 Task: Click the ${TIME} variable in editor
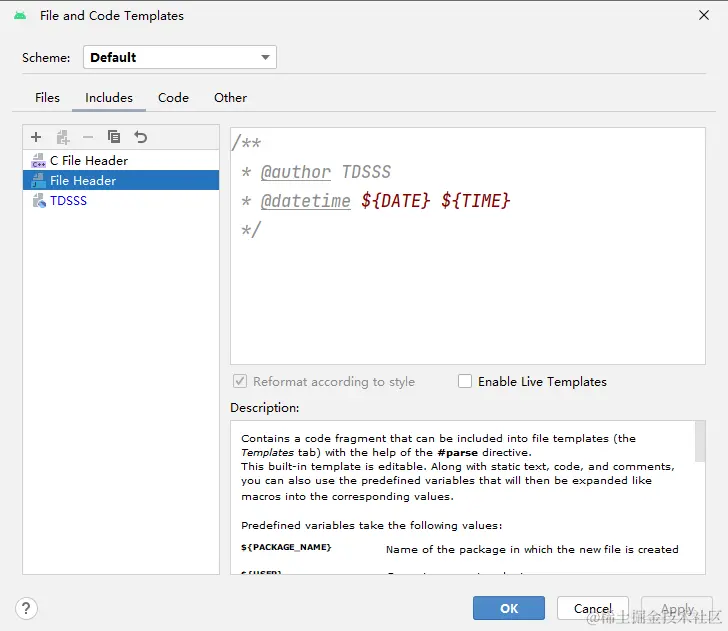(475, 201)
